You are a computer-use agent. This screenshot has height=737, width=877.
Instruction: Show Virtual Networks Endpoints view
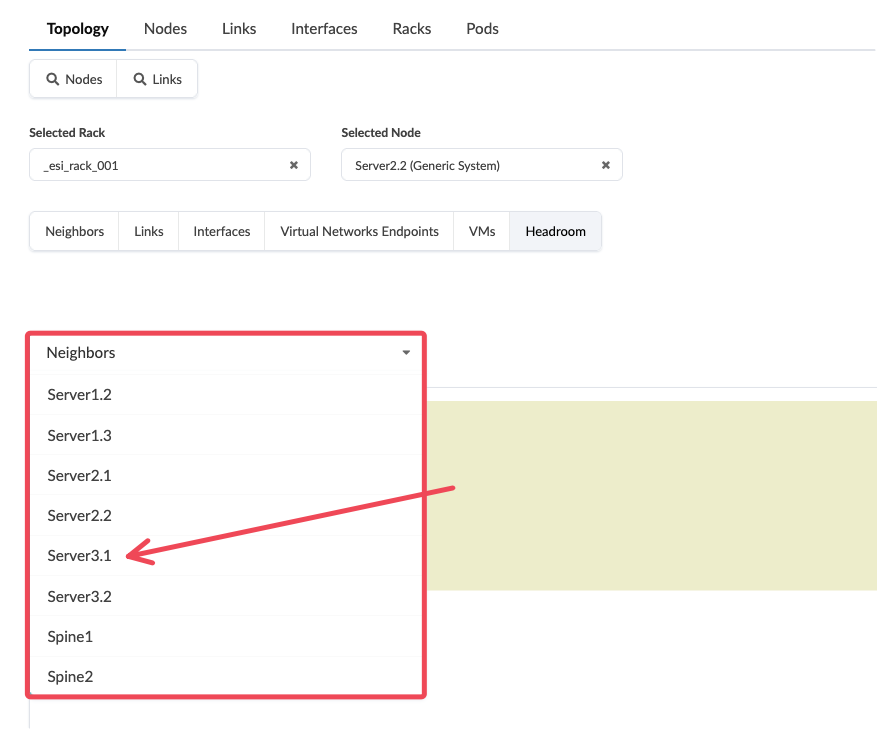(359, 231)
